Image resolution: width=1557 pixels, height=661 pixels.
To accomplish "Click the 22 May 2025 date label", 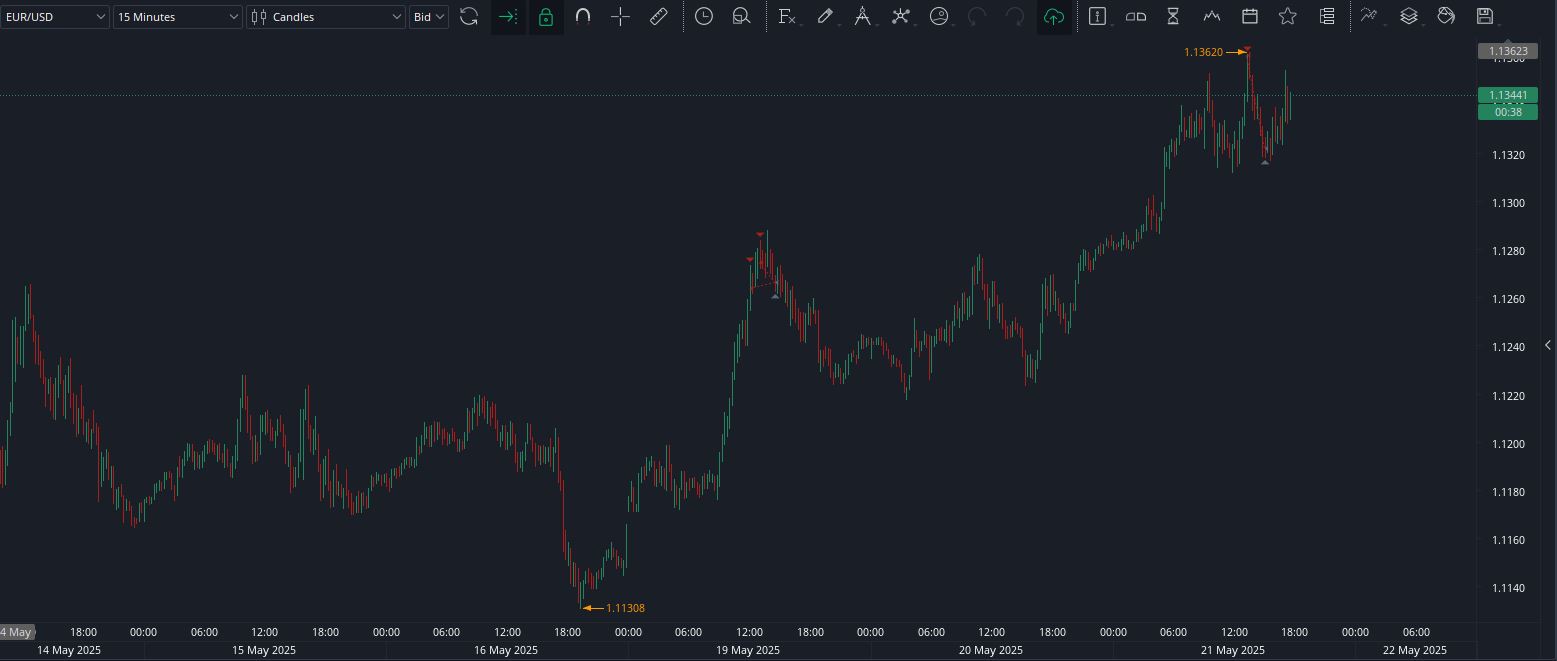I will click(1414, 650).
